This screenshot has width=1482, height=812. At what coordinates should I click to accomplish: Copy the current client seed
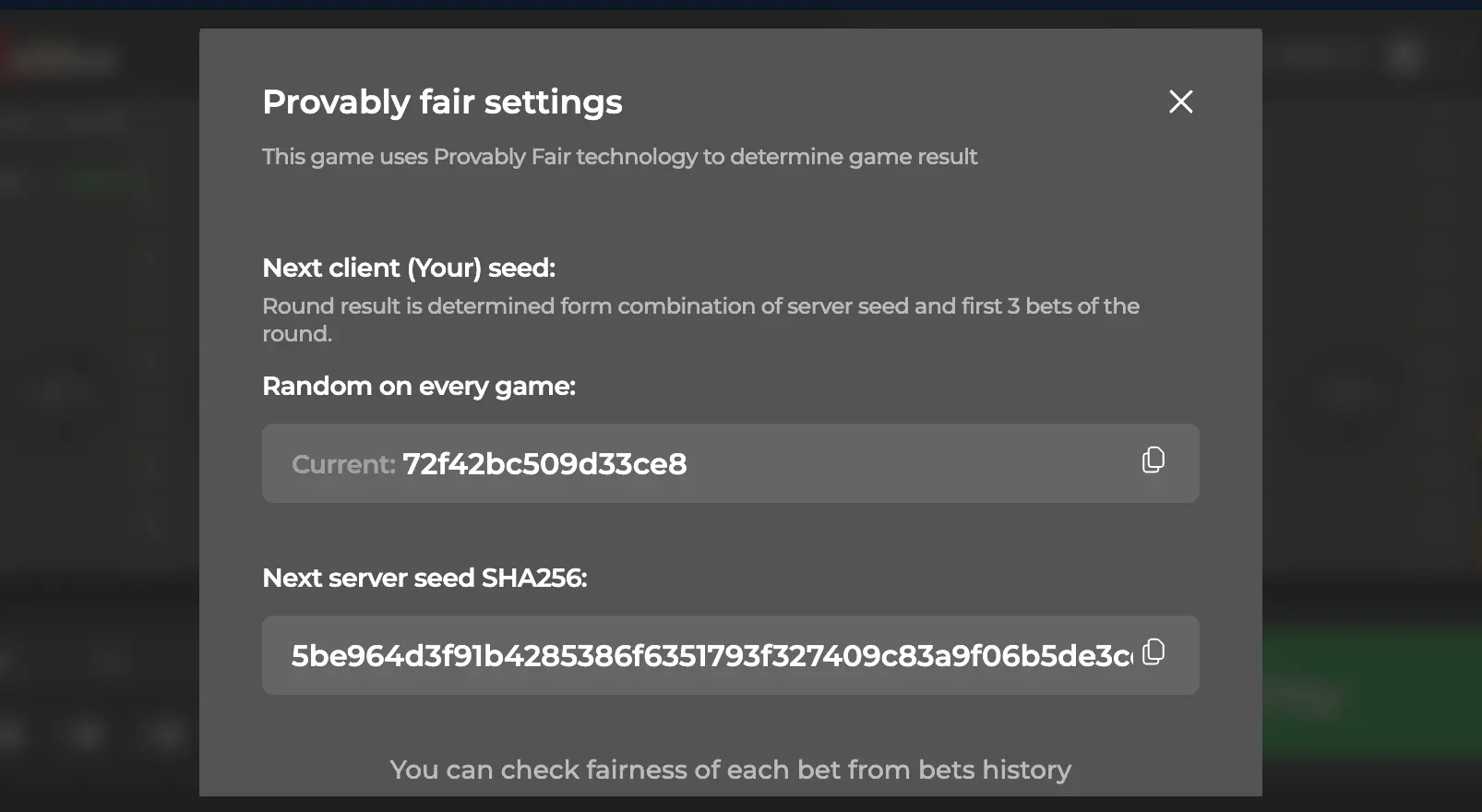[x=1153, y=460]
